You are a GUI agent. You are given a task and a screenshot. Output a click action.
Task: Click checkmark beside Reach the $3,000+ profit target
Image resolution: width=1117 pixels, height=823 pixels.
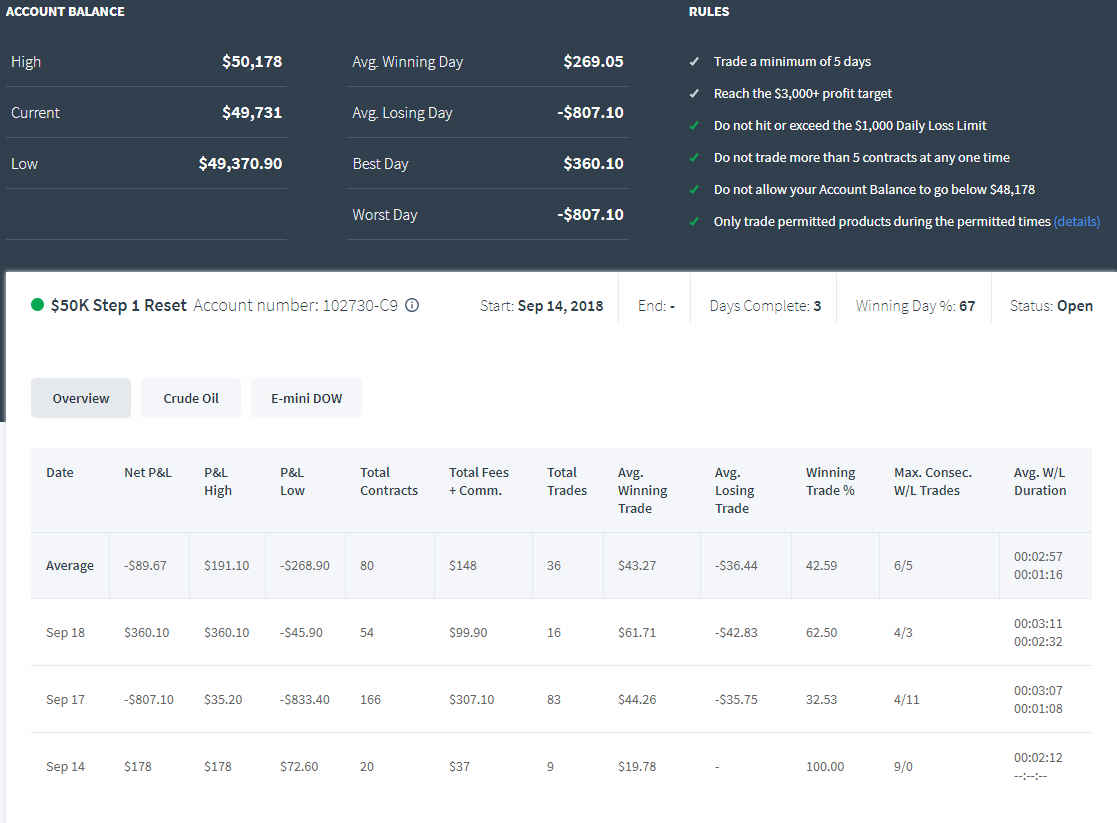click(x=694, y=93)
